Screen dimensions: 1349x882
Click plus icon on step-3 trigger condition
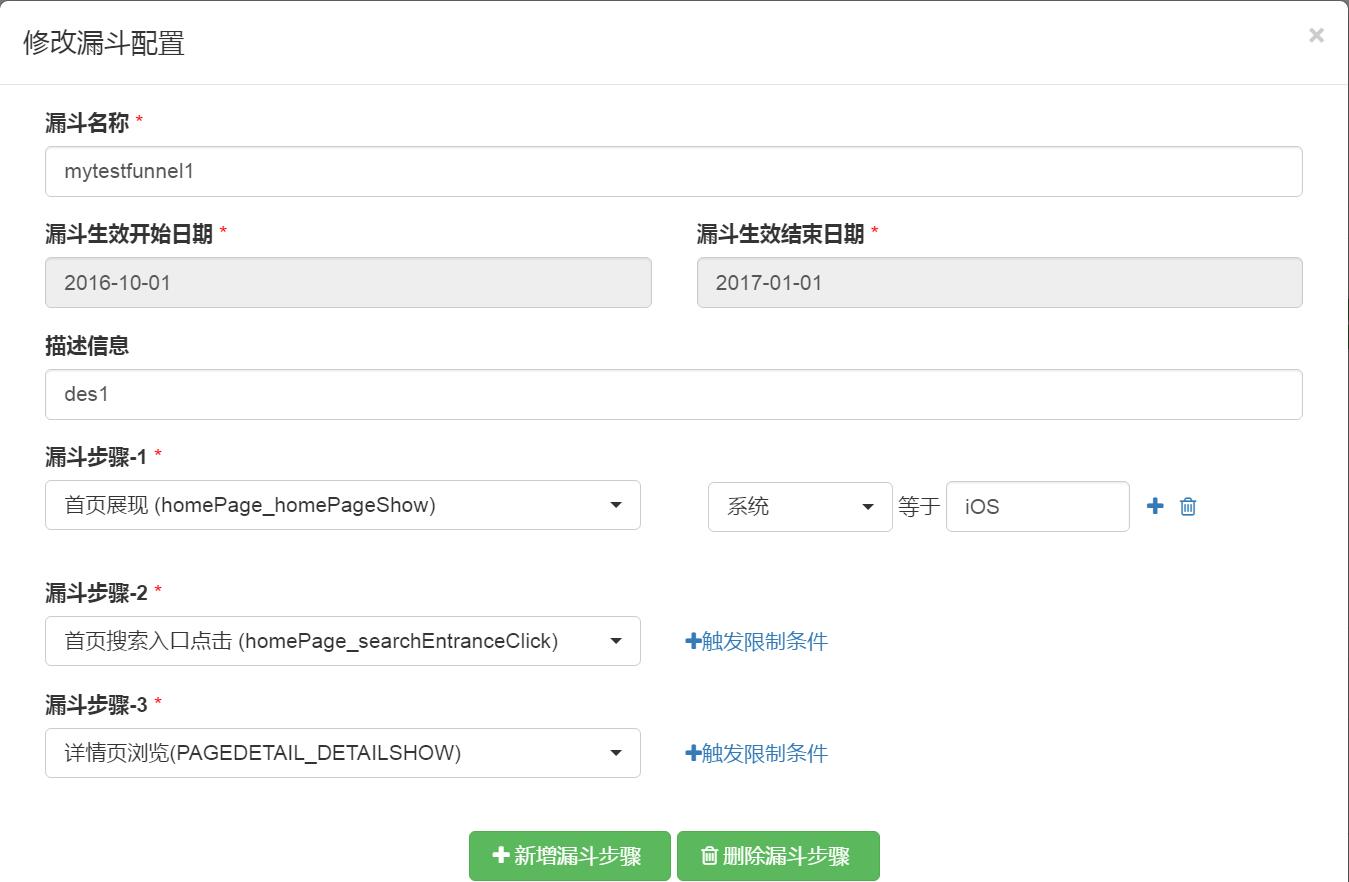pyautogui.click(x=693, y=753)
